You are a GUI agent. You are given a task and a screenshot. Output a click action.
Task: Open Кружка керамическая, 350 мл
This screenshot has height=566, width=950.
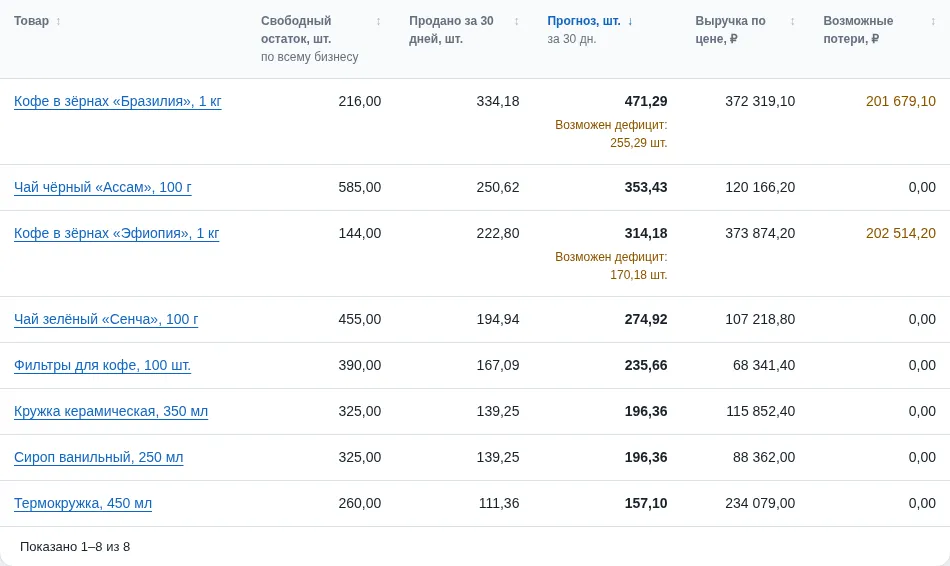point(111,411)
